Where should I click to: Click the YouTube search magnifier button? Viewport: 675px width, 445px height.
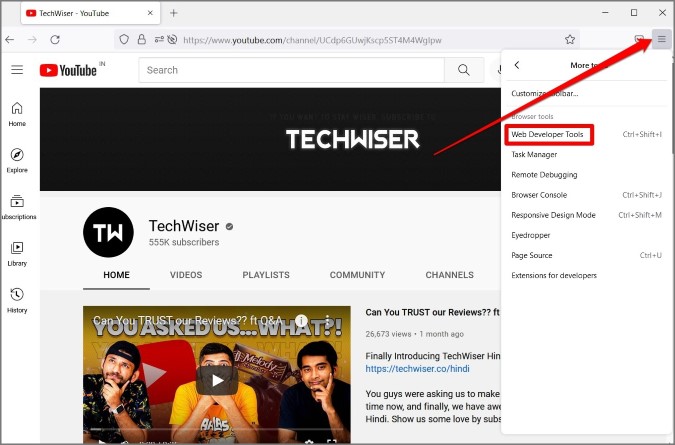pos(464,70)
